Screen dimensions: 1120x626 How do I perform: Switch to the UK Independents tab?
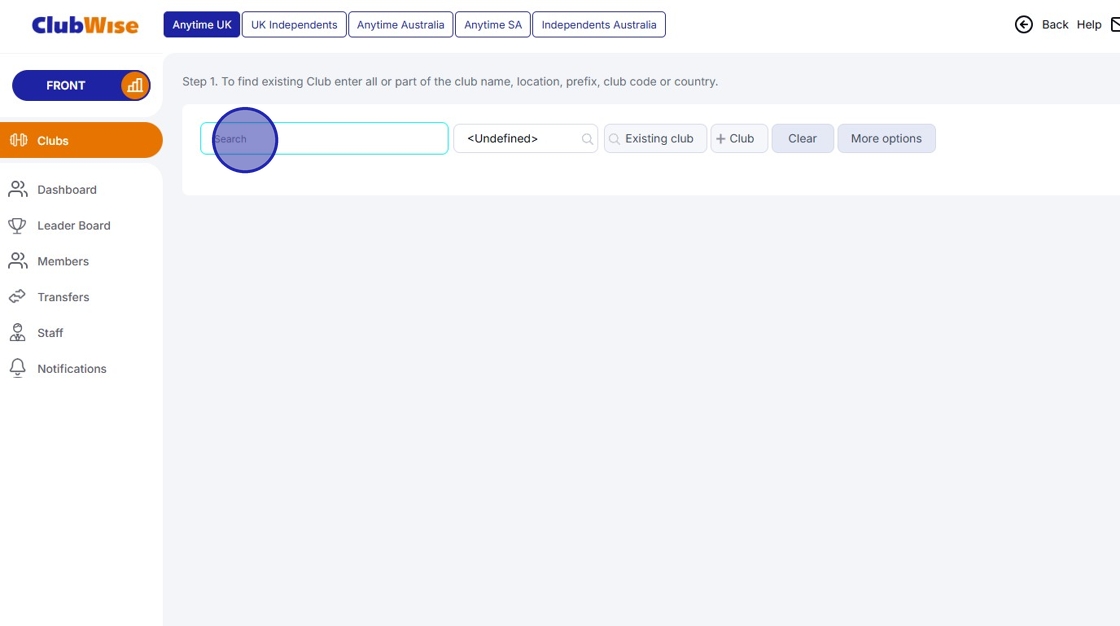point(293,24)
